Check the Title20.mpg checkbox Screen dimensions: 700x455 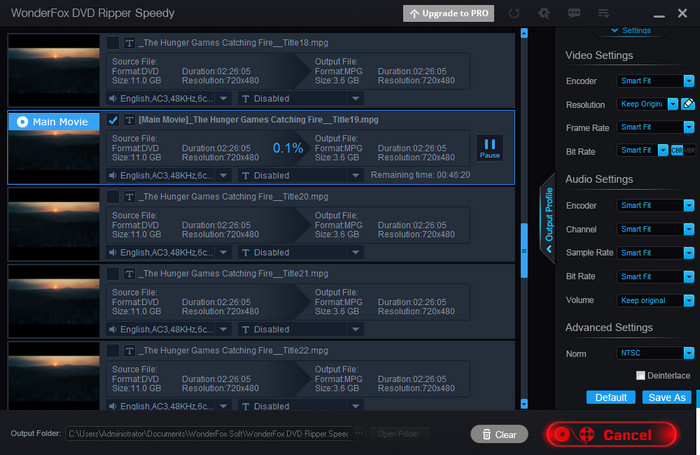click(x=112, y=197)
